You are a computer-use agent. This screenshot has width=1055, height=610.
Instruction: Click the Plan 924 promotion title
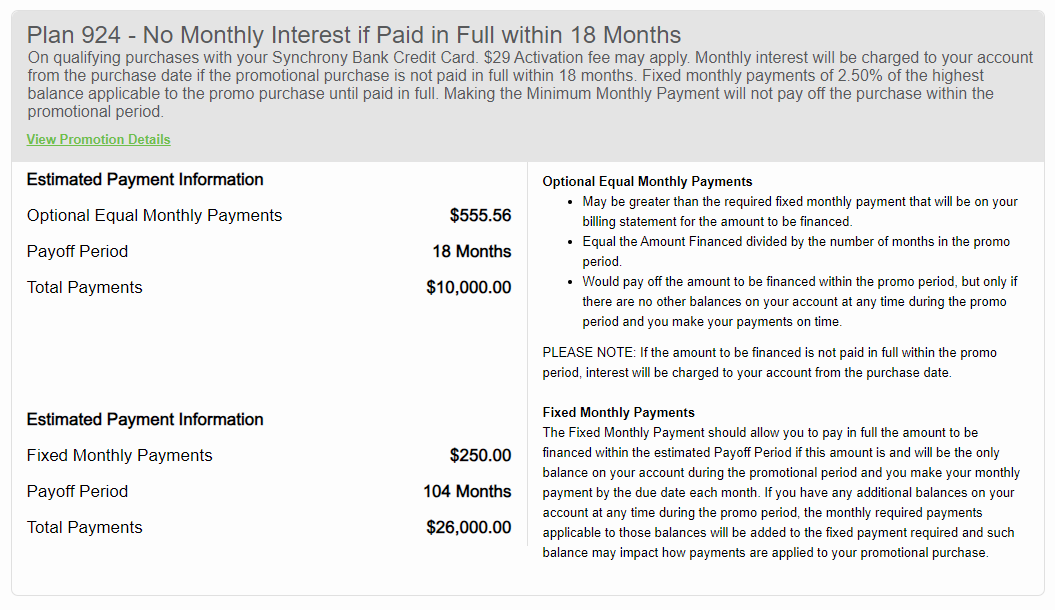[354, 36]
